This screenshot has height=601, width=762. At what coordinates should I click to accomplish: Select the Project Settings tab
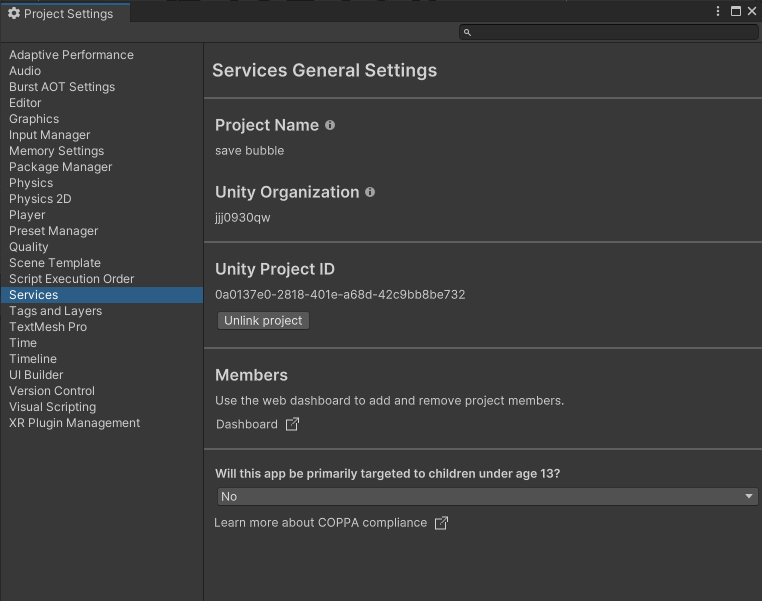pos(66,13)
